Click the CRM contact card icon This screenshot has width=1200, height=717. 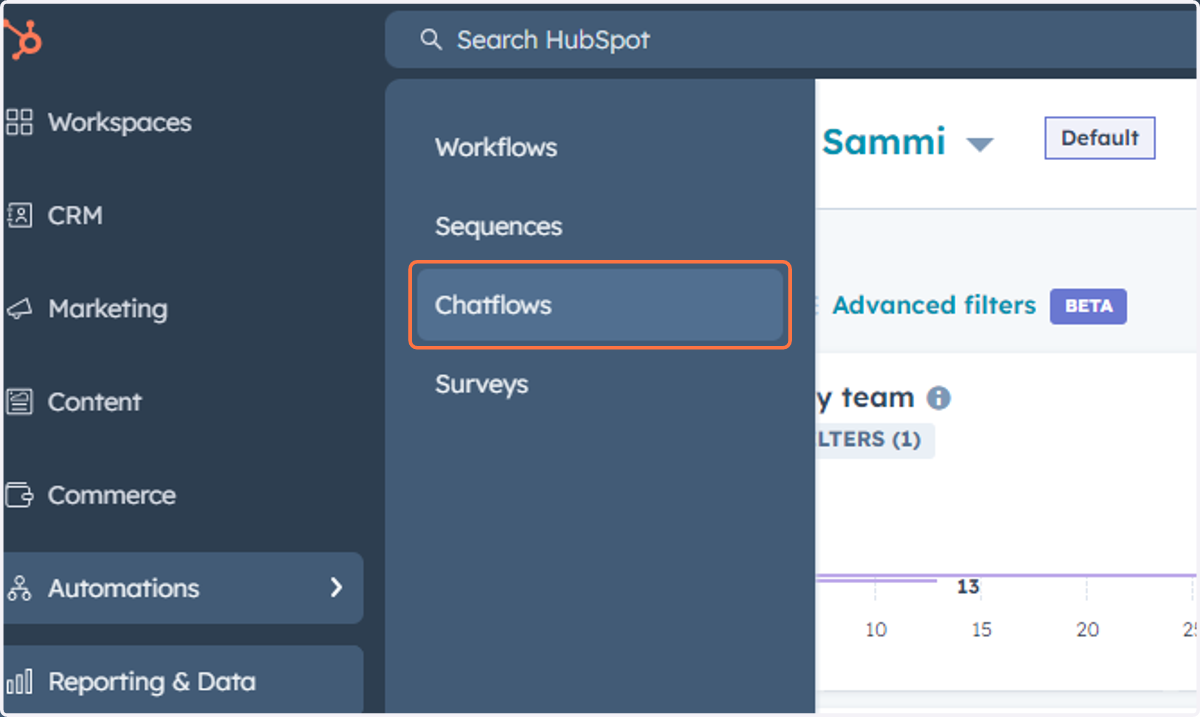pos(19,215)
